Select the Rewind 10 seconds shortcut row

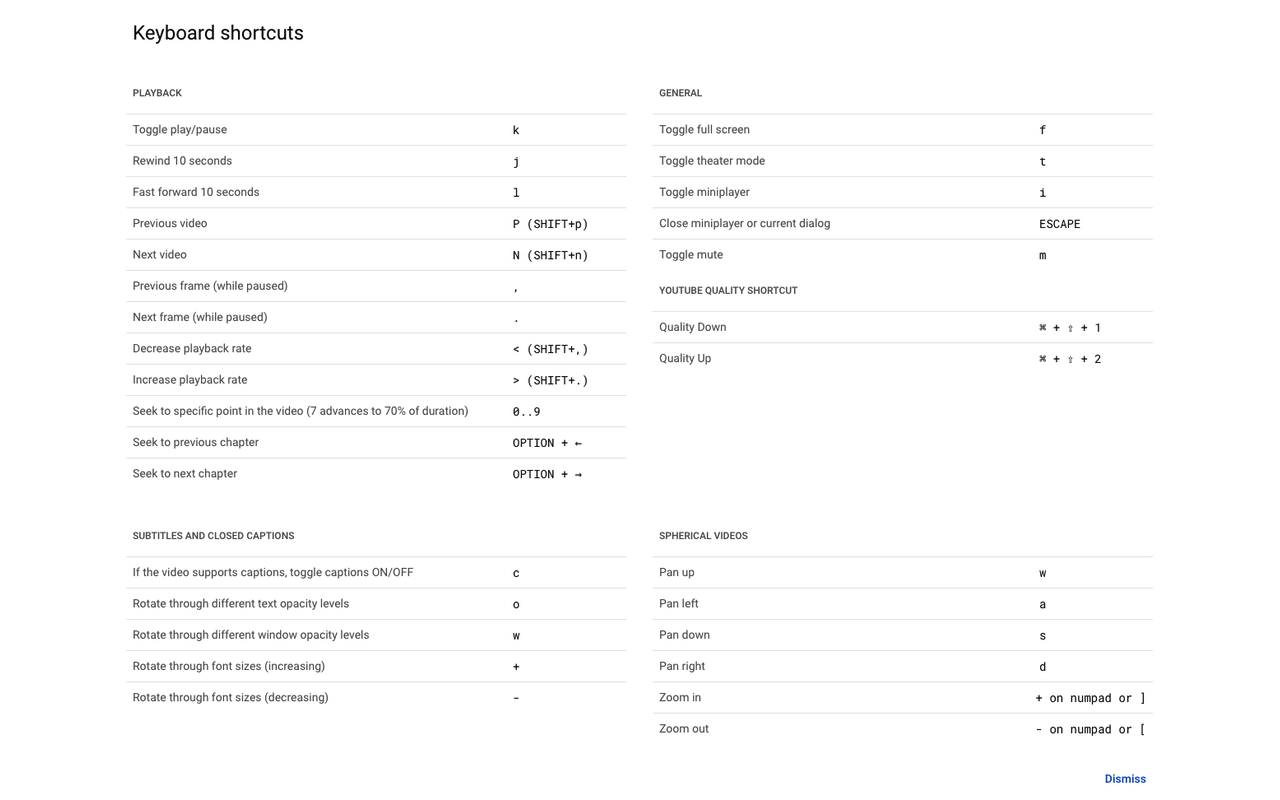376,161
